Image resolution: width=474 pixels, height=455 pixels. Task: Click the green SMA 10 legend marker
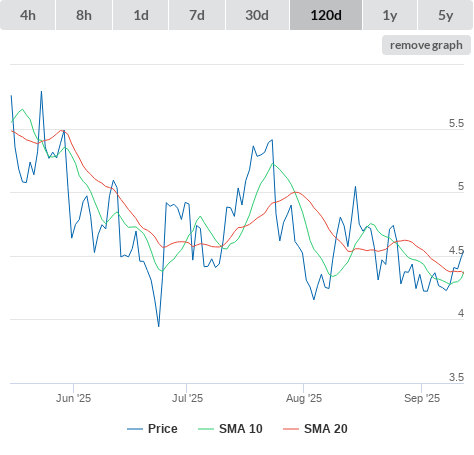click(206, 429)
